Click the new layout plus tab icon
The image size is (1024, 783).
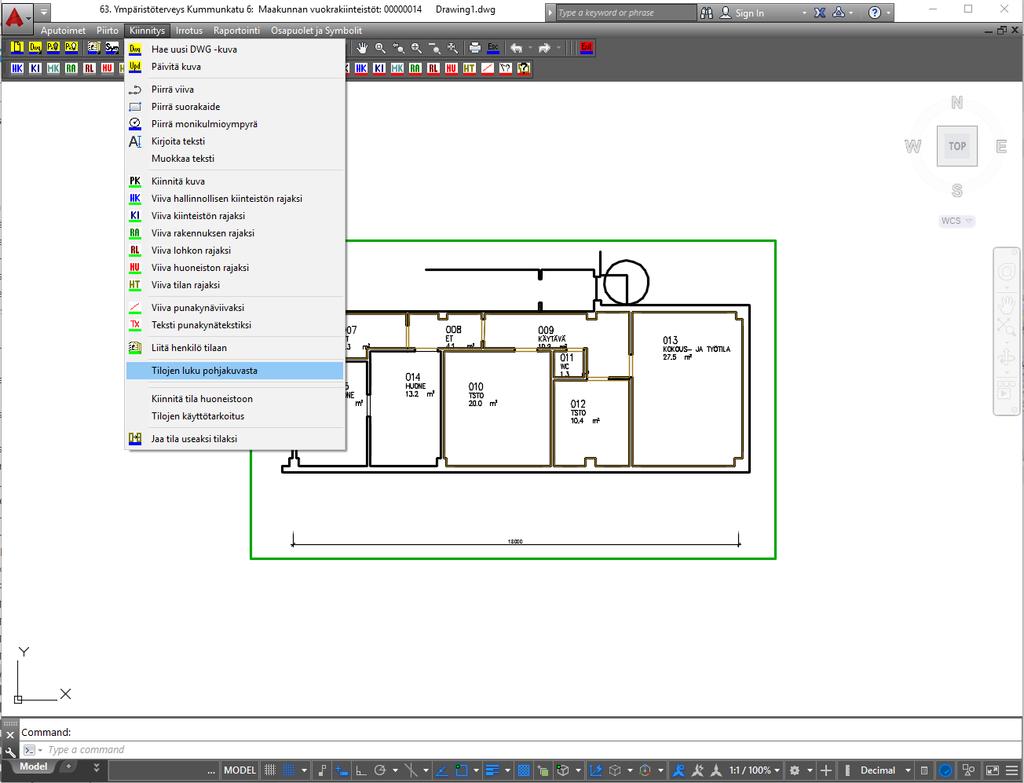tap(69, 767)
